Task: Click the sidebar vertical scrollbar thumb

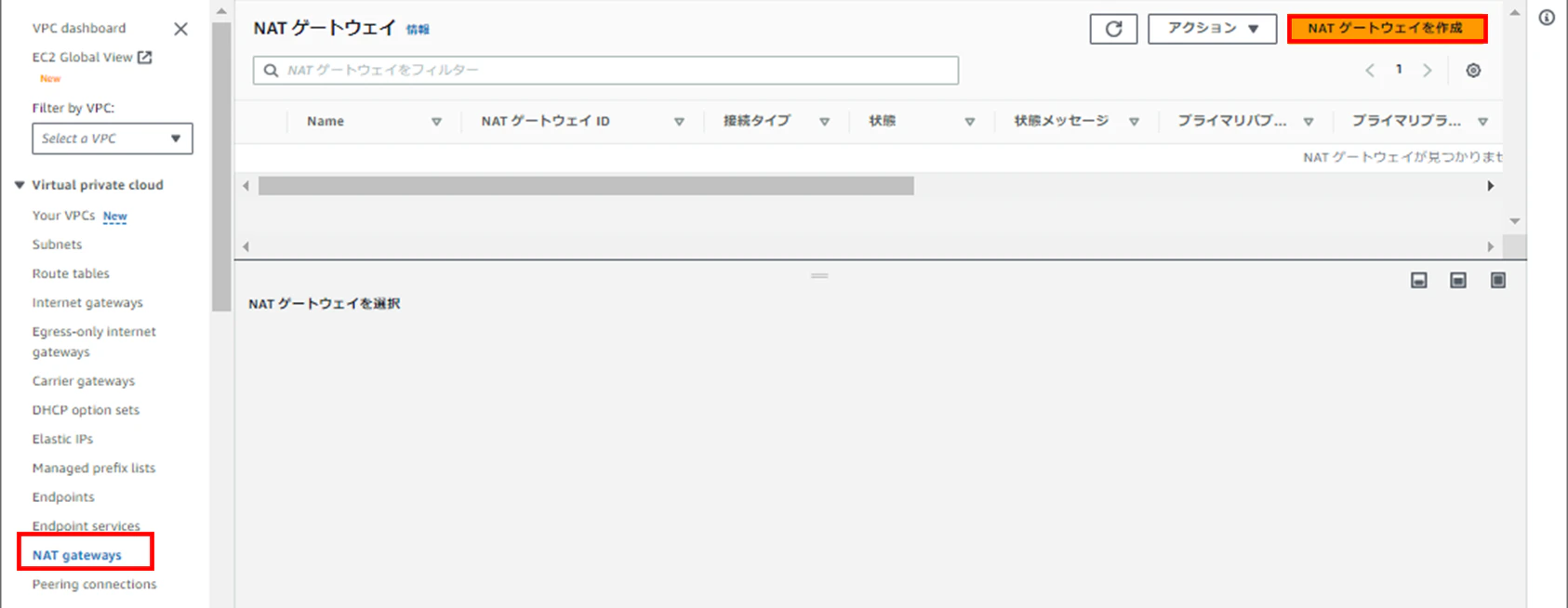Action: pos(221,167)
